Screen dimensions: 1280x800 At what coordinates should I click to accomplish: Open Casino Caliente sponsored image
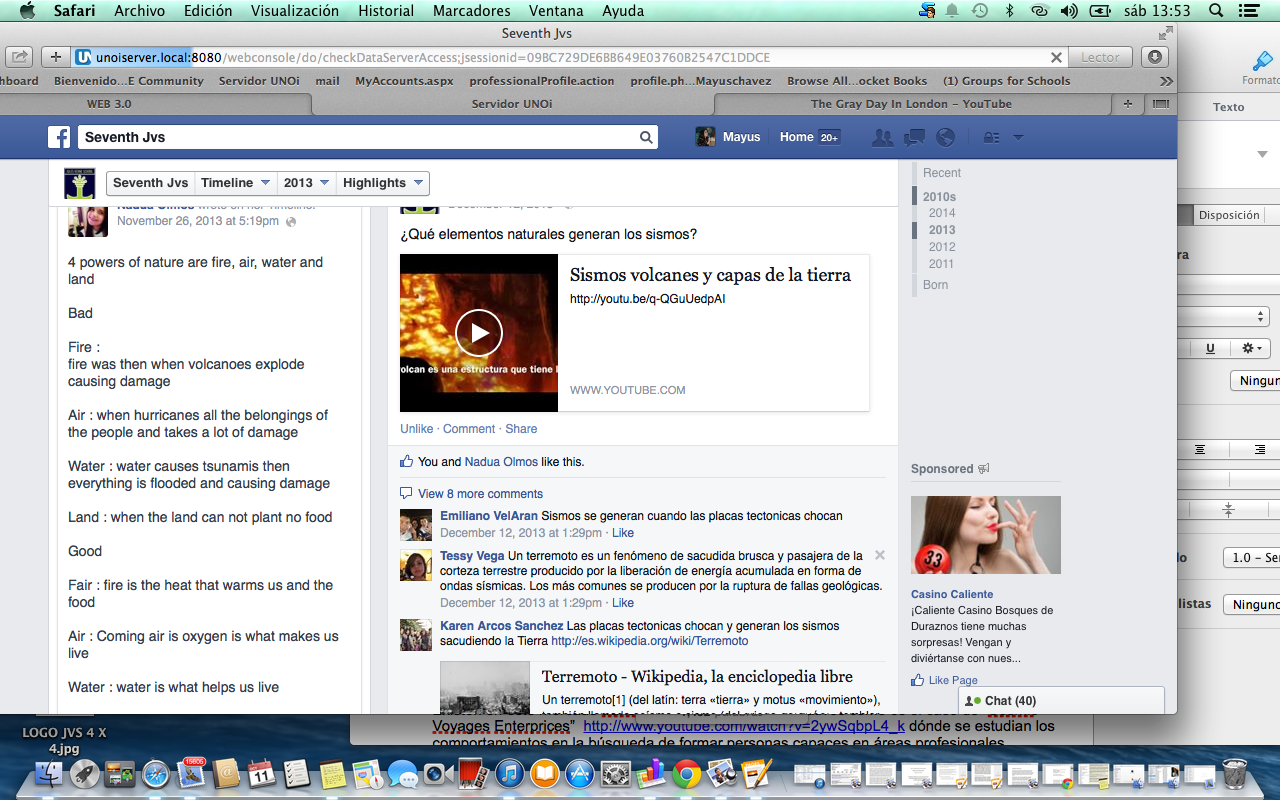click(986, 535)
